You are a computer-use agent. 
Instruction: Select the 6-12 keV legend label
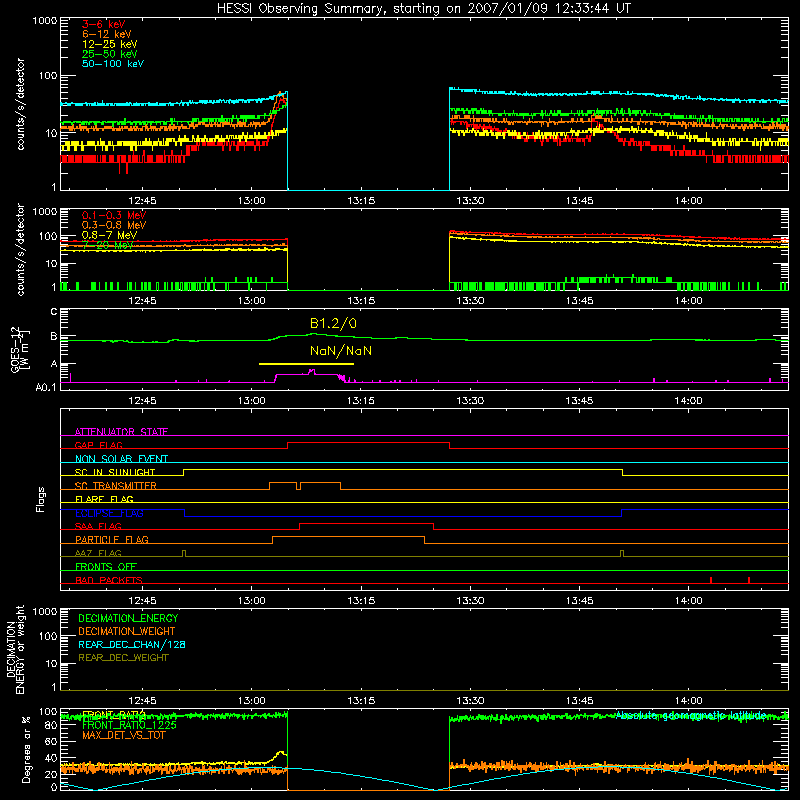(x=107, y=34)
